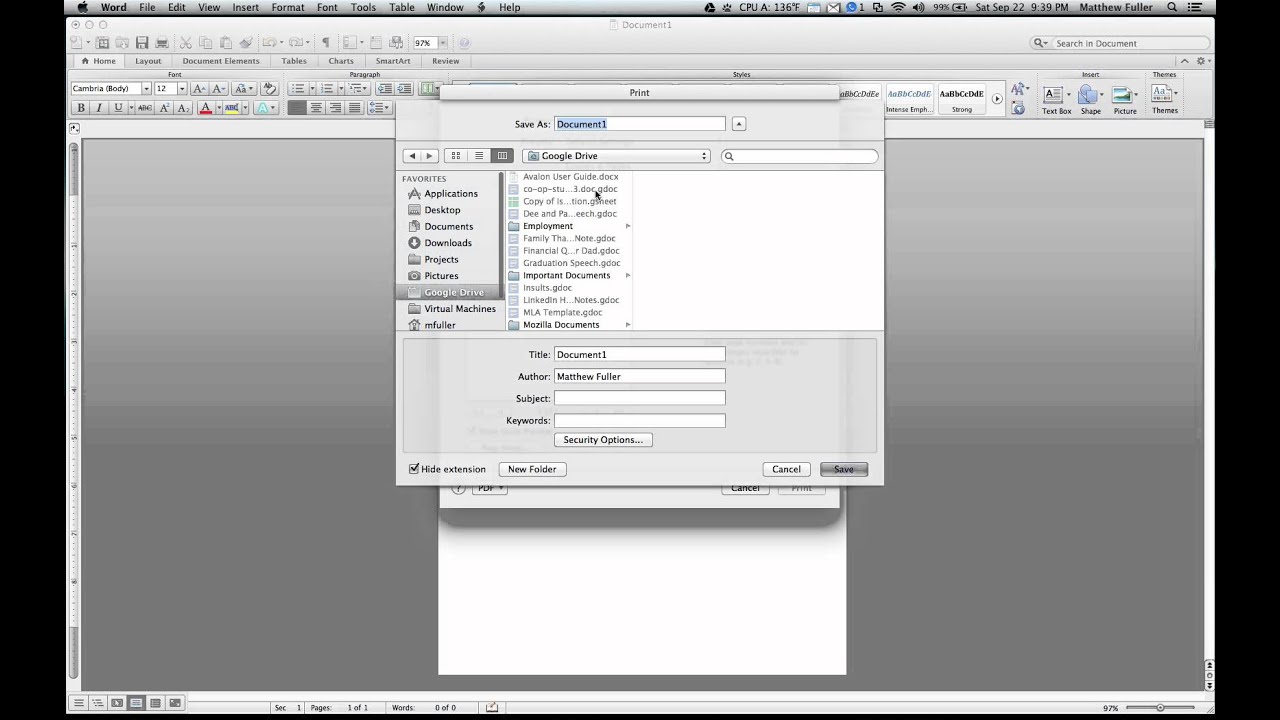
Task: Expand the styles gallery arrow button
Action: pyautogui.click(x=997, y=99)
